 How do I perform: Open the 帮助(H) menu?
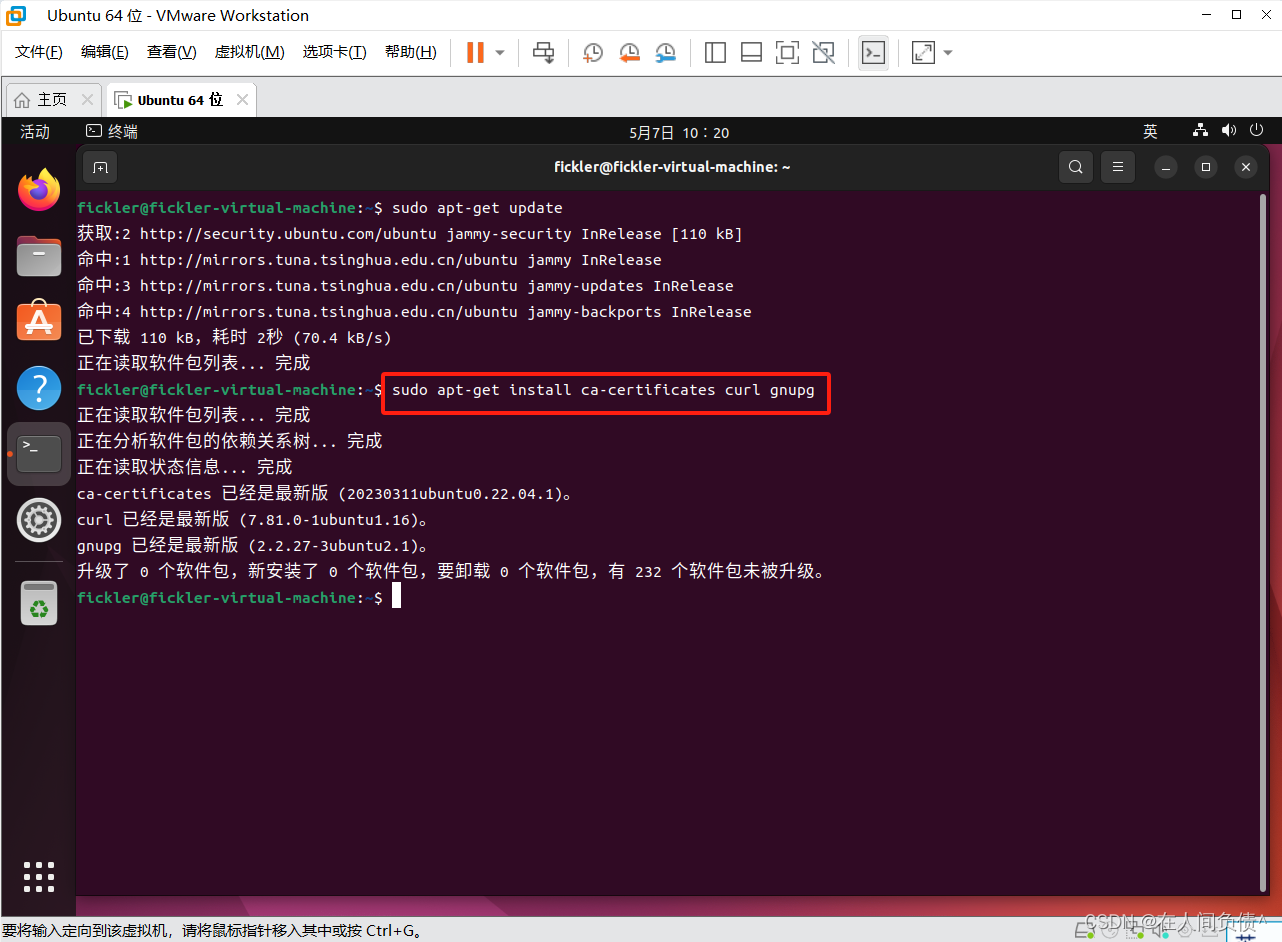[411, 52]
